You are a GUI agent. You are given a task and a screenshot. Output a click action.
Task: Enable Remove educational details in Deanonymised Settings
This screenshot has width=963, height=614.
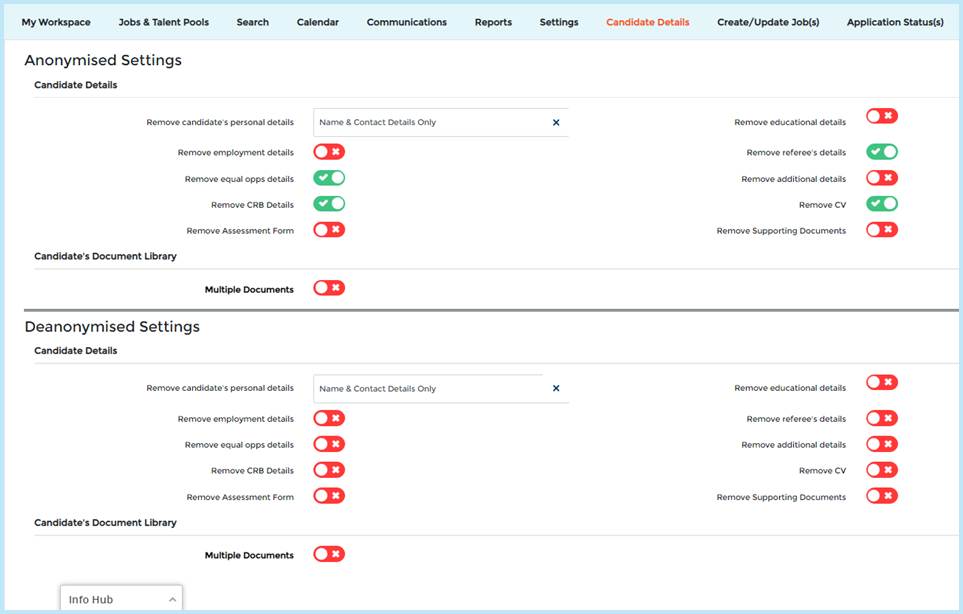(881, 381)
